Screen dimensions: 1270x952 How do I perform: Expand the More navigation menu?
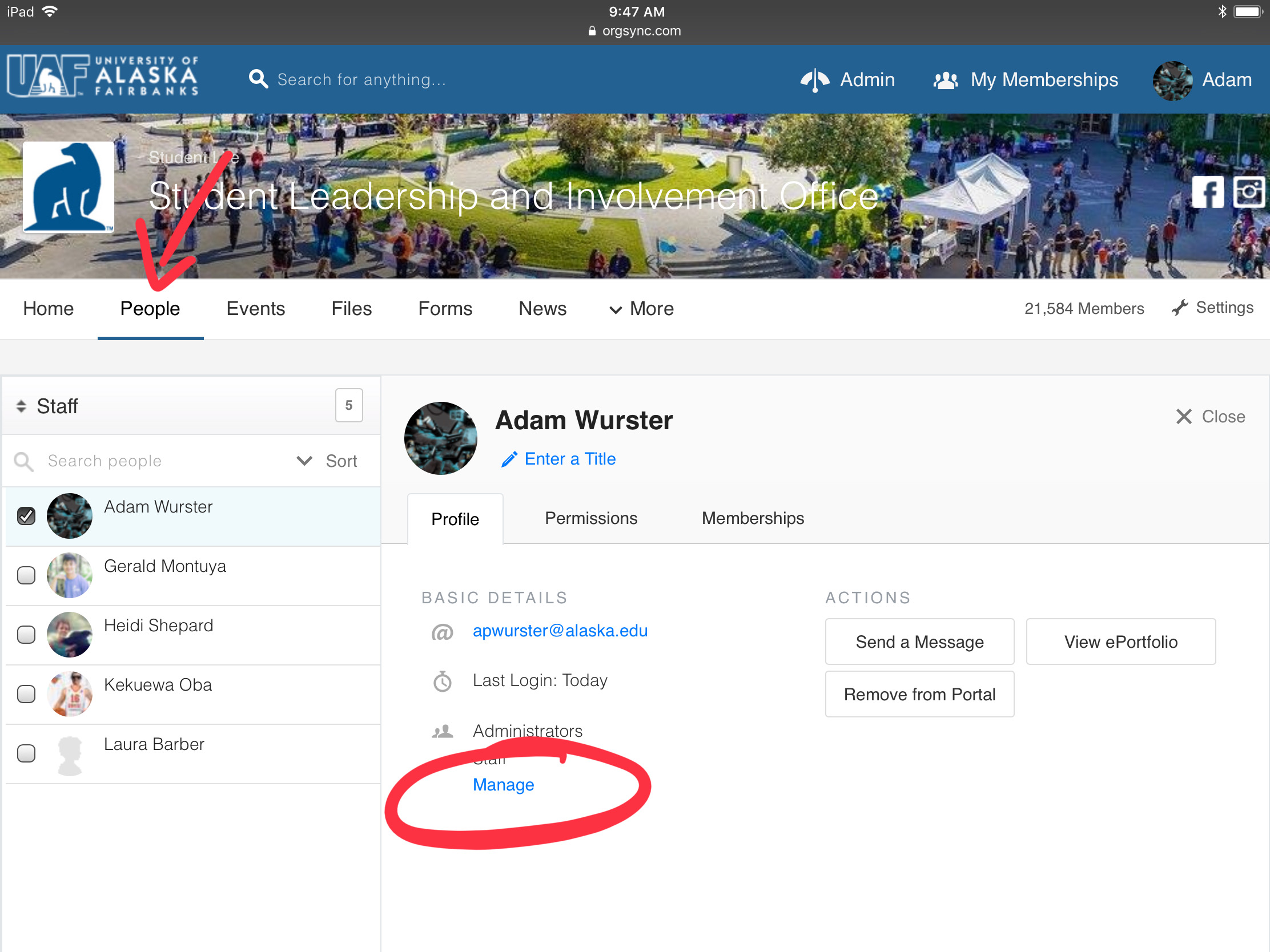pyautogui.click(x=641, y=309)
